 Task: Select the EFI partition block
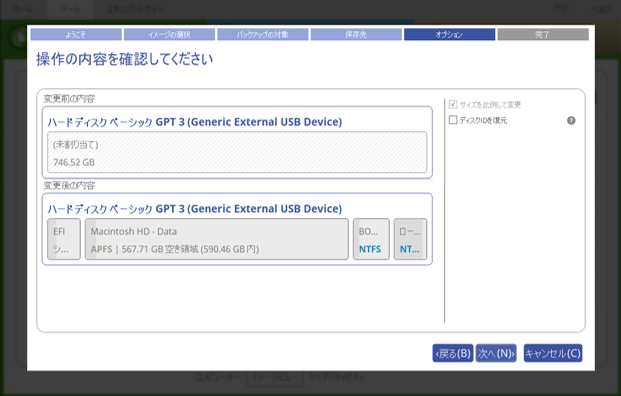64,239
